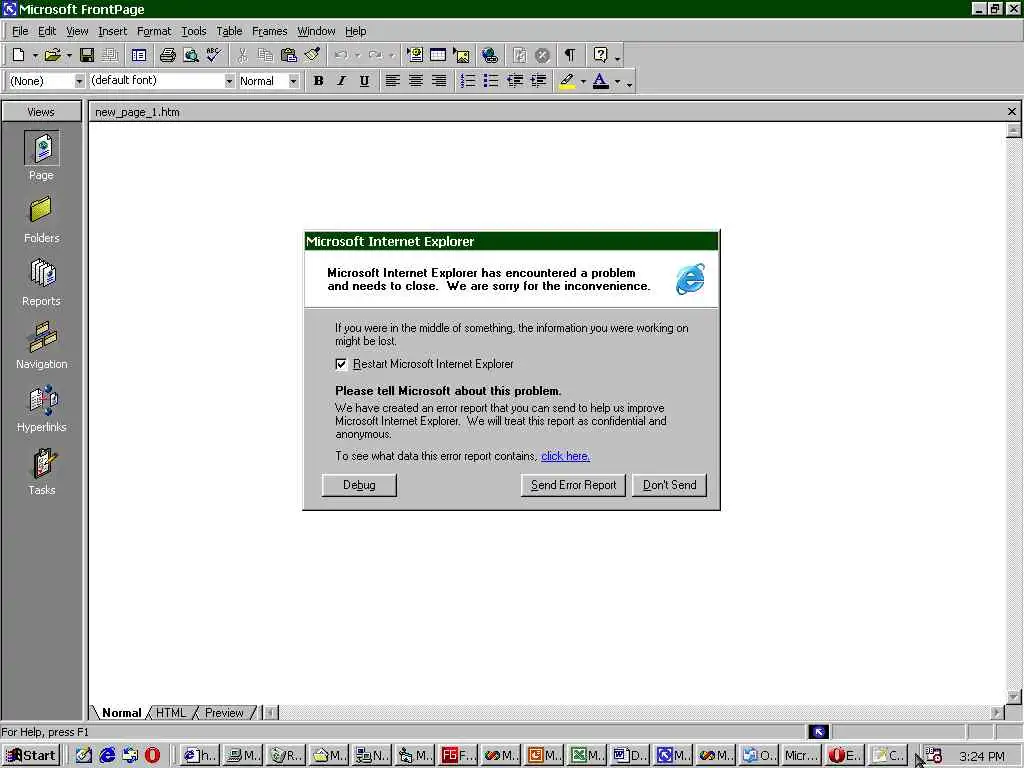
Task: Switch to the Preview tab
Action: point(224,712)
